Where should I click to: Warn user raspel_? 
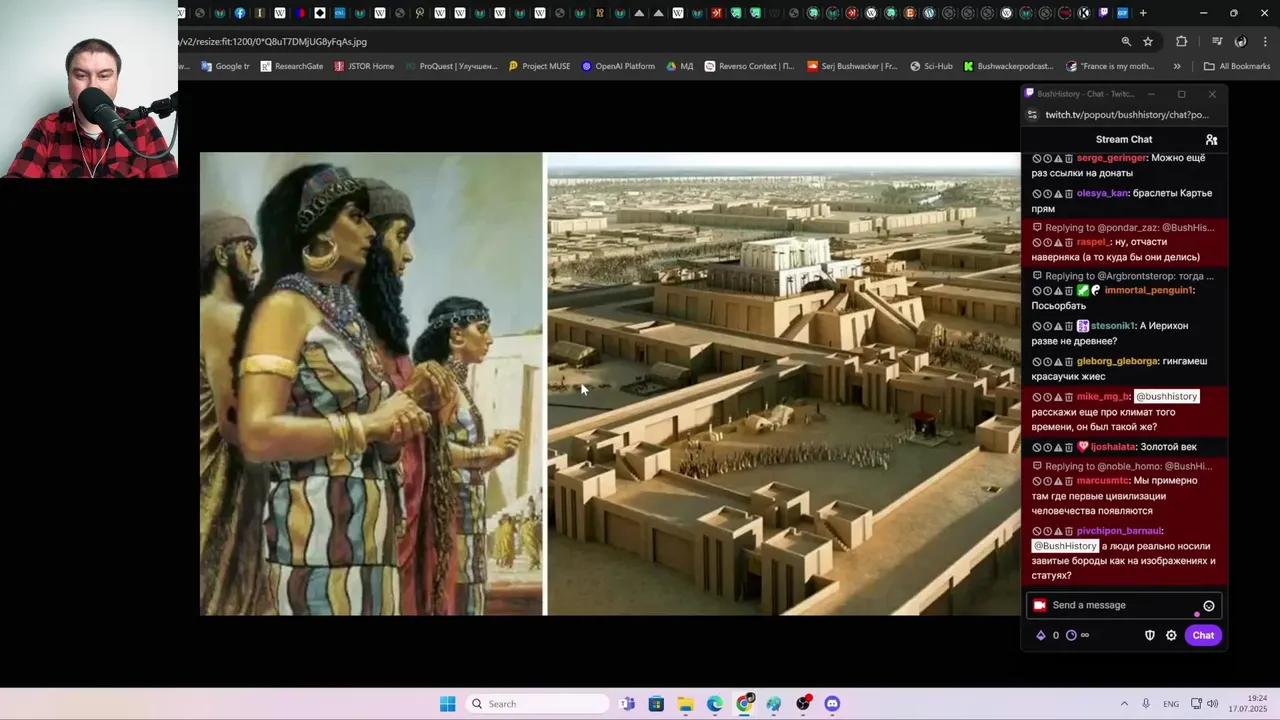[x=1058, y=242]
